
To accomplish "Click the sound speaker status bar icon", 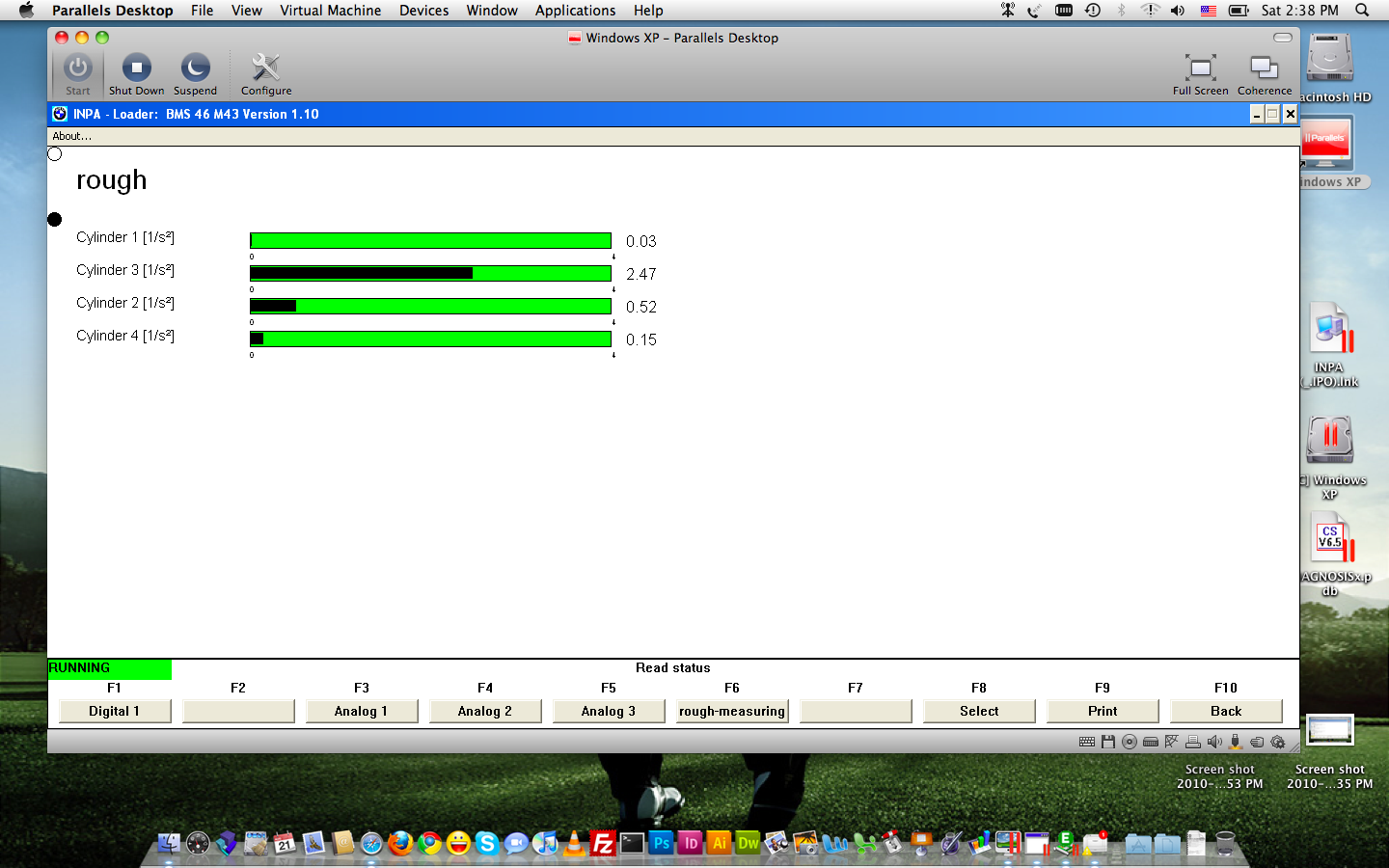I will pyautogui.click(x=1214, y=742).
